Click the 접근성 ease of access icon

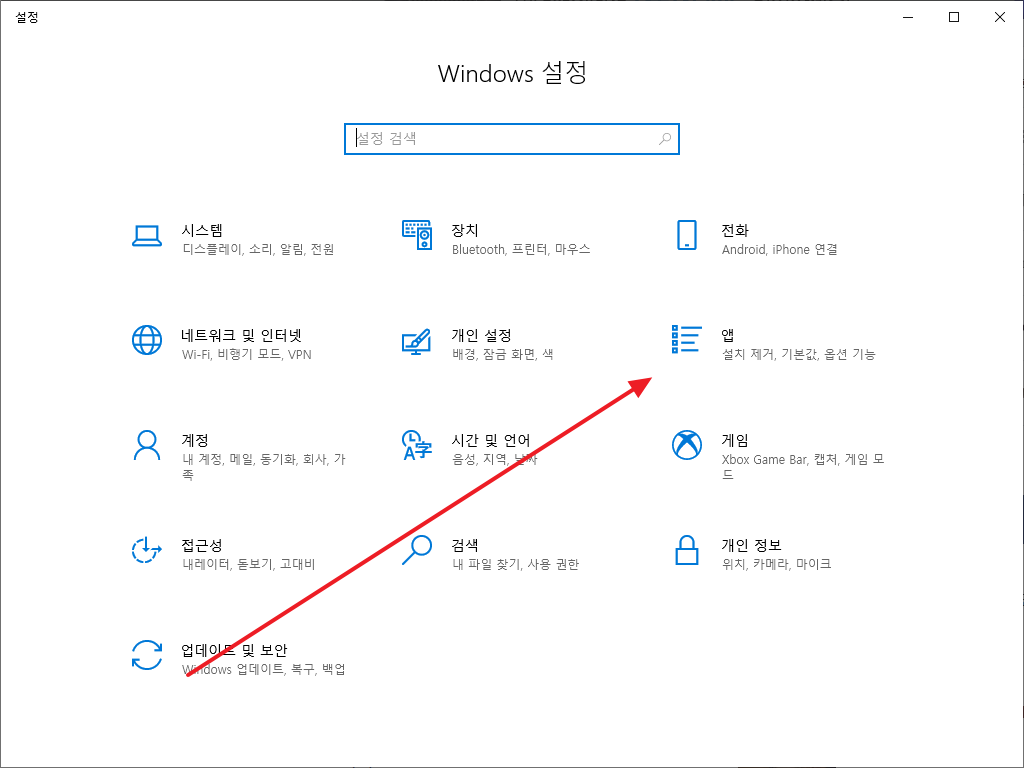pyautogui.click(x=147, y=550)
